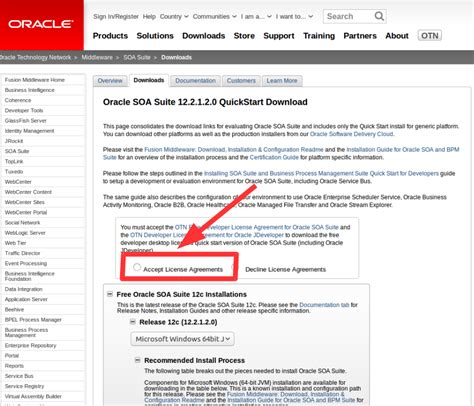The width and height of the screenshot is (474, 406).
Task: Open the Microsoft Windows 64bit platform dropdown
Action: pos(182,339)
